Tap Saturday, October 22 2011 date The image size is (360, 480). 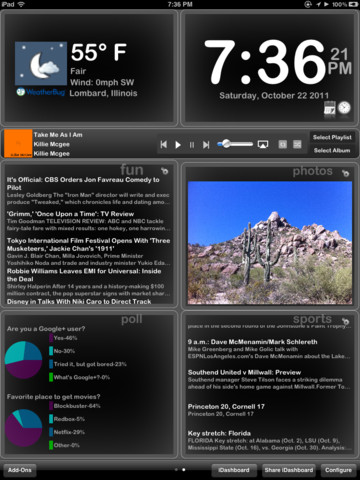[x=274, y=96]
